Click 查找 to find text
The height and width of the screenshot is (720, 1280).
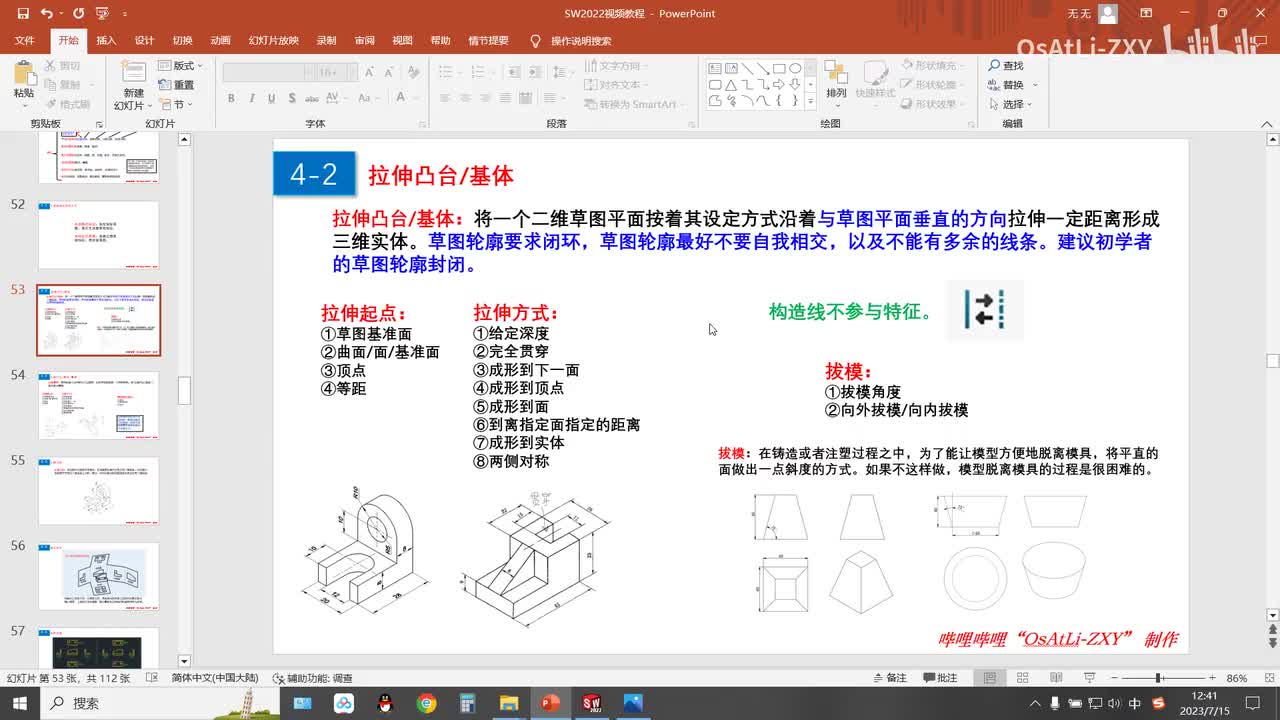pos(1006,66)
